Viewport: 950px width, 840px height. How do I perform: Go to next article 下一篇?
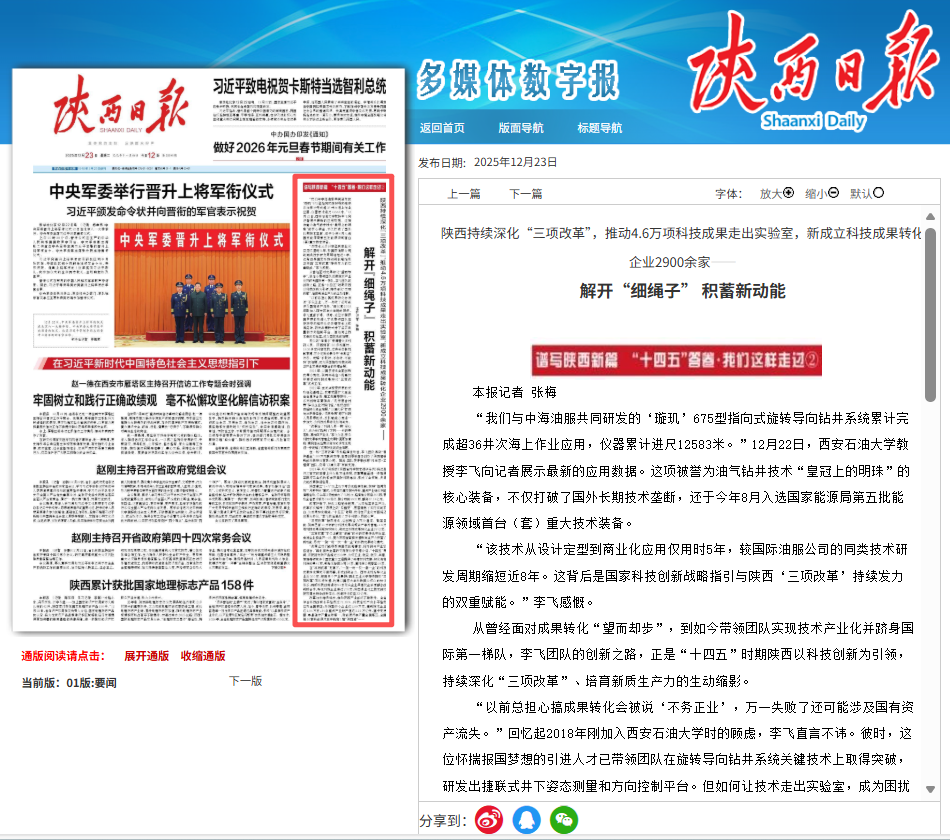pos(526,194)
